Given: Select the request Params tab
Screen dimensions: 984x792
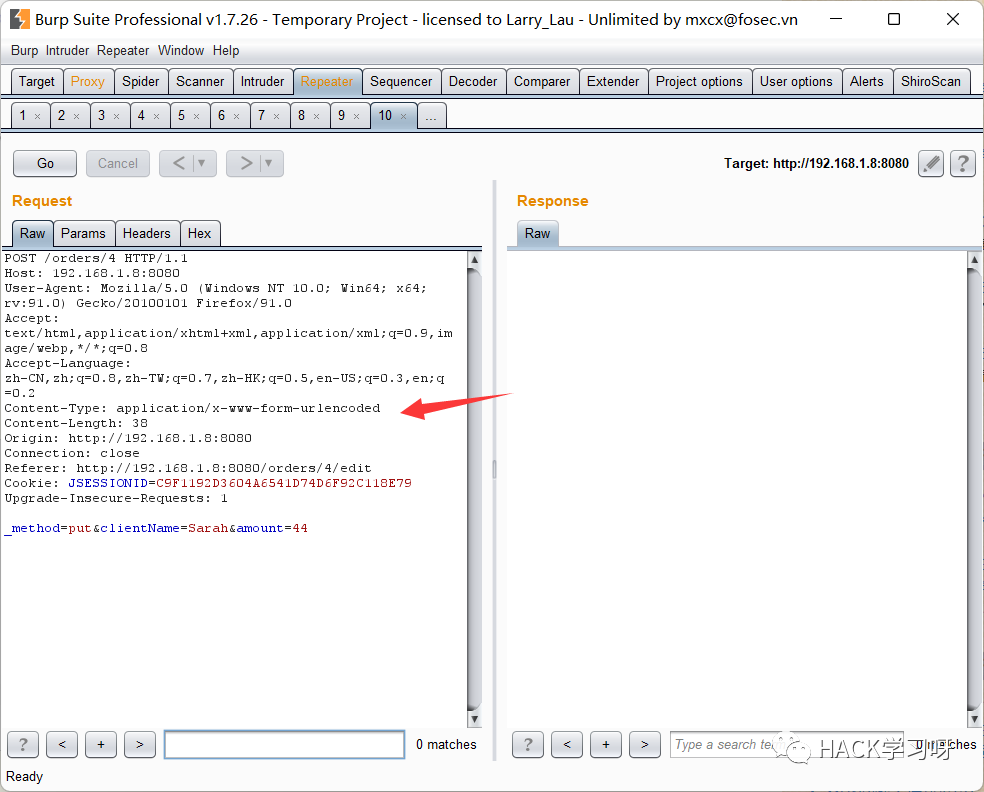Looking at the screenshot, I should tap(83, 233).
